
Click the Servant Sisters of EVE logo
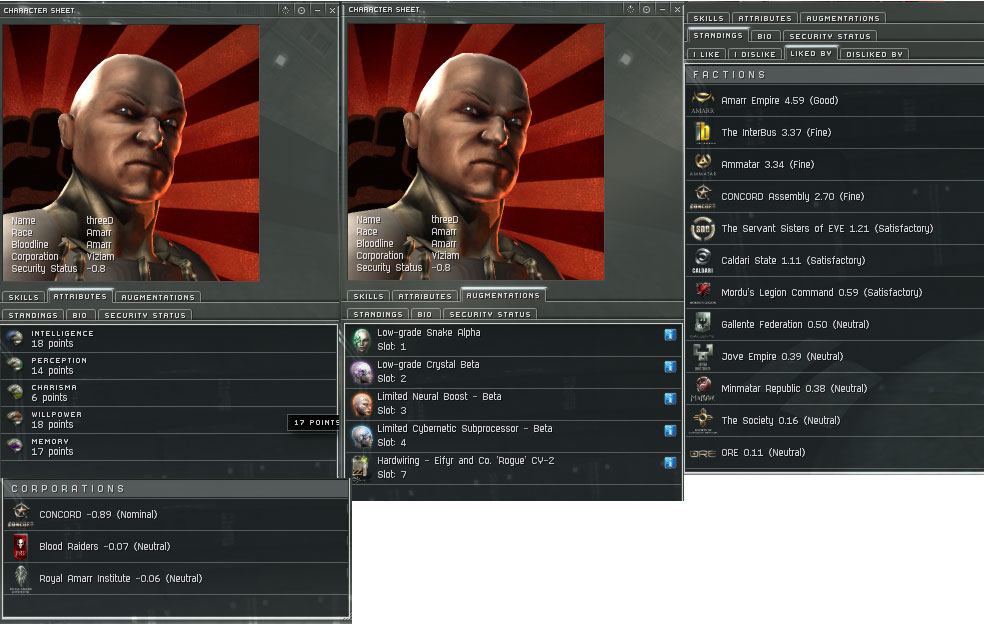tap(702, 229)
